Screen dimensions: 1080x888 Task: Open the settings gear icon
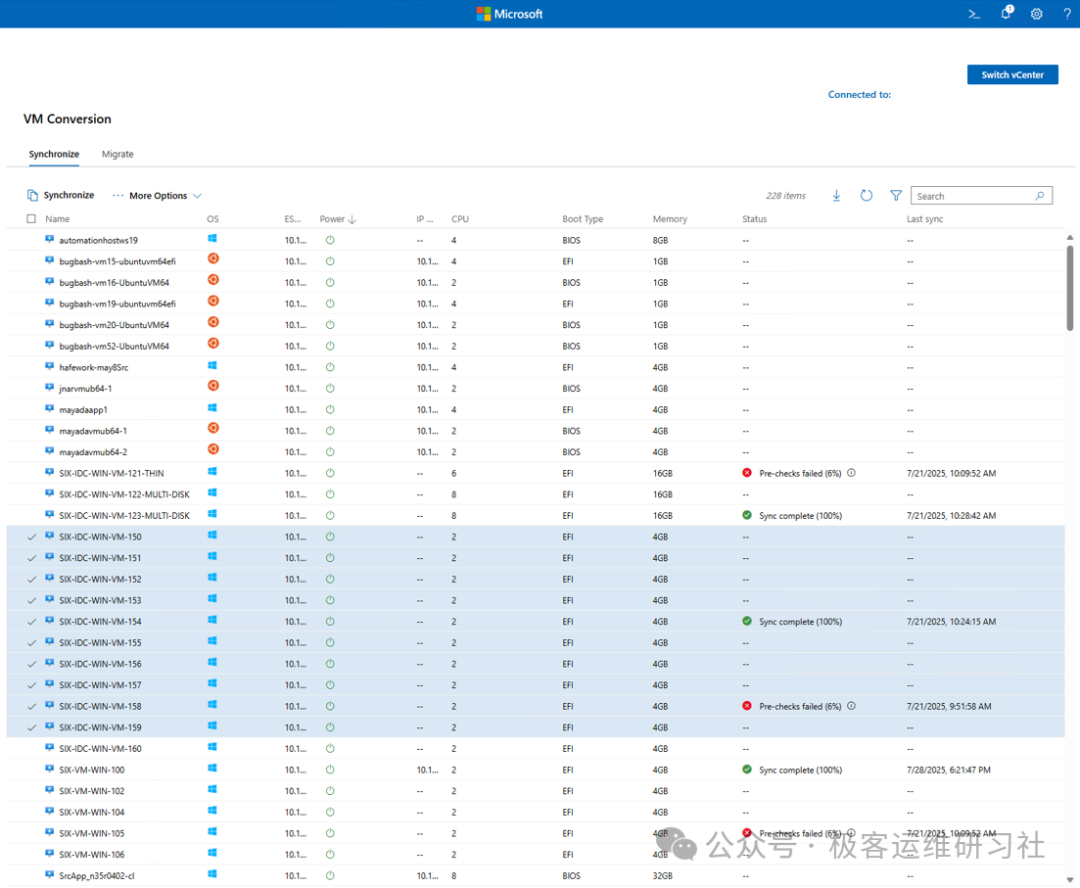(x=1036, y=14)
